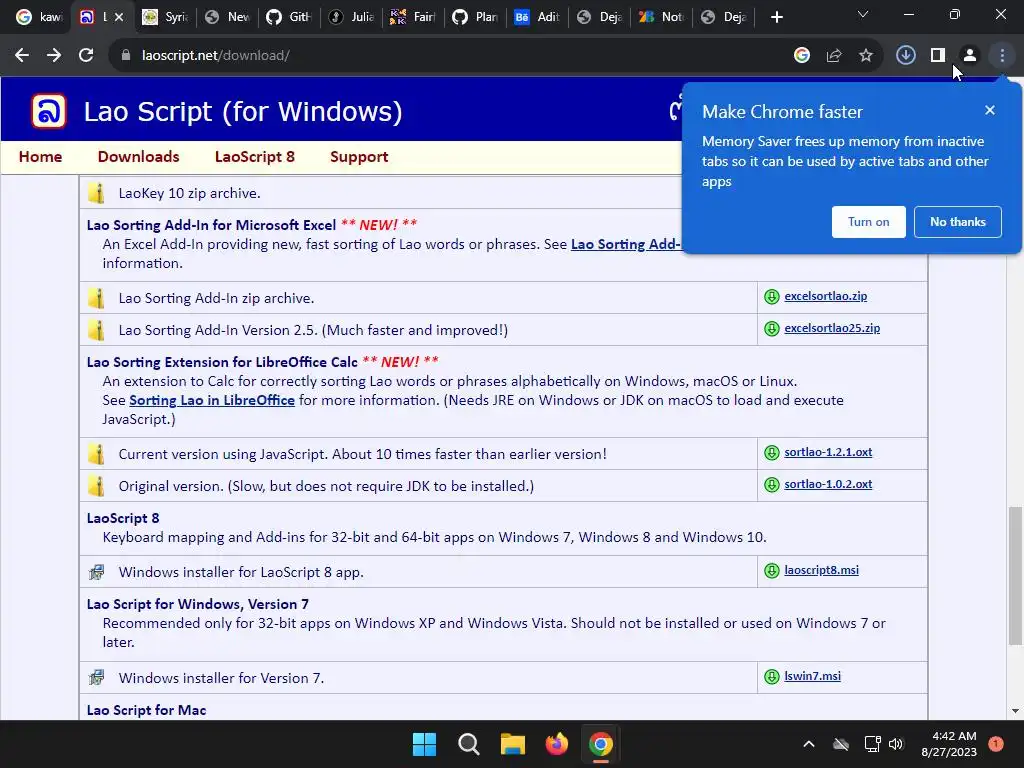Click the Google icon in address bar
Image resolution: width=1024 pixels, height=768 pixels.
tap(802, 56)
